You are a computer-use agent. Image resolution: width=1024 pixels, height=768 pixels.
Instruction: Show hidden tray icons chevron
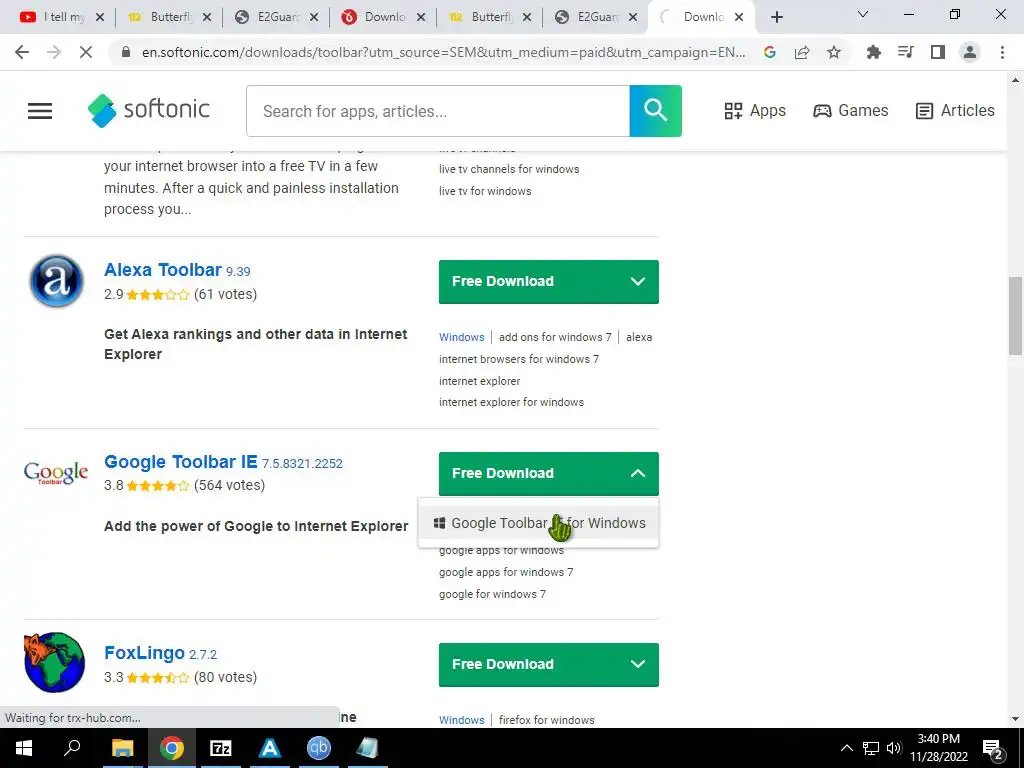846,748
